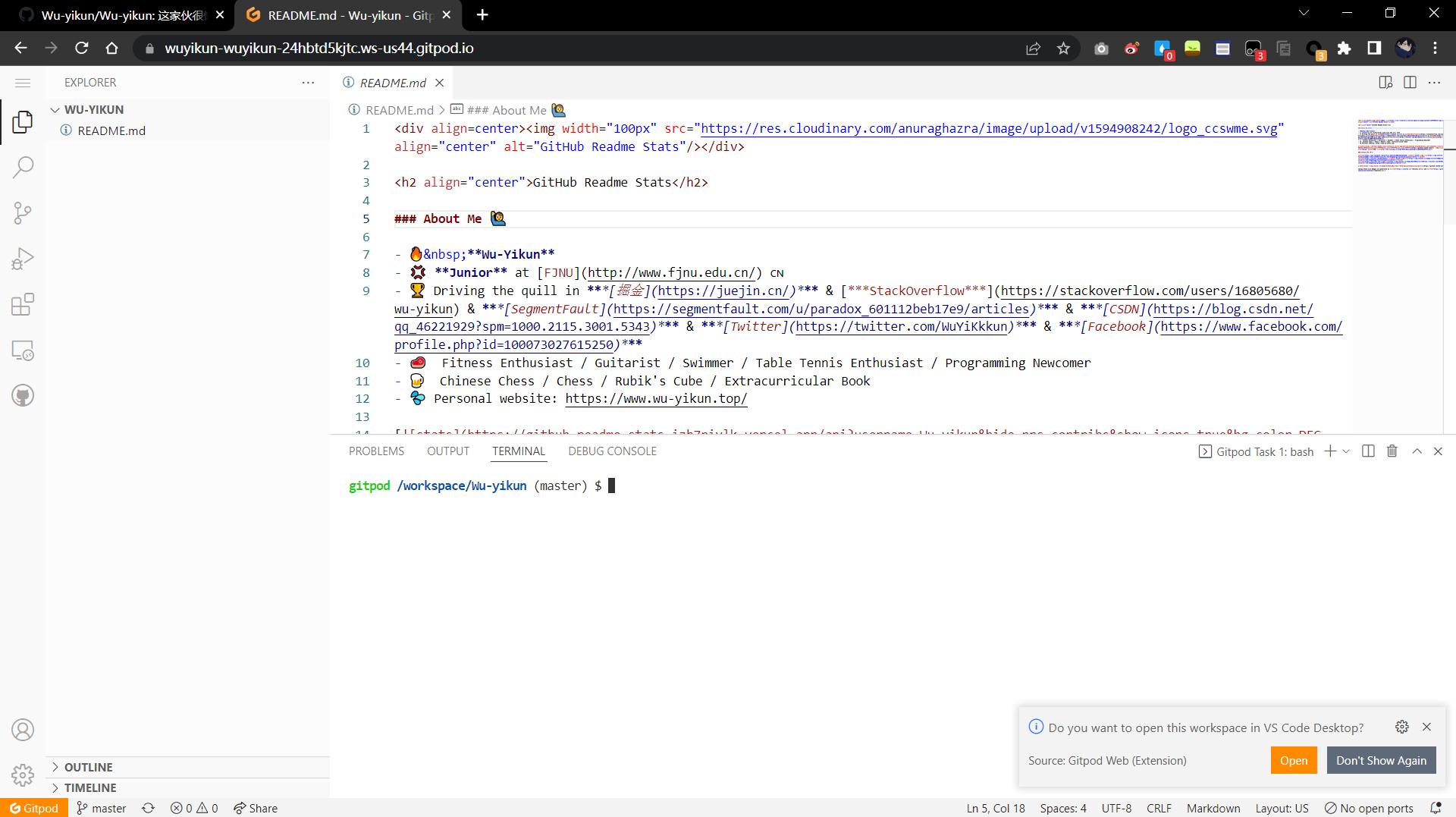The width and height of the screenshot is (1456, 817).
Task: Bookmark this page with star icon
Action: [x=1063, y=49]
